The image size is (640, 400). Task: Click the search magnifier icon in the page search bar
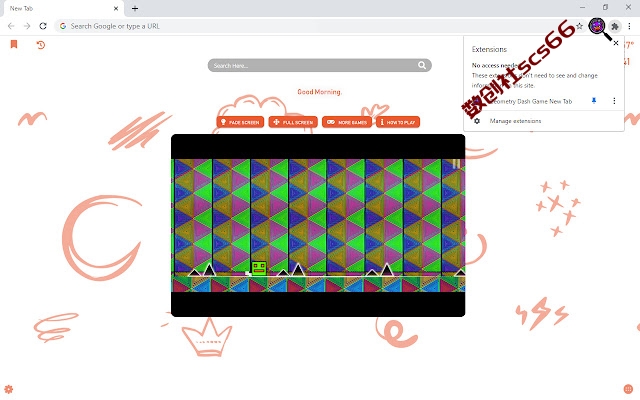(422, 65)
